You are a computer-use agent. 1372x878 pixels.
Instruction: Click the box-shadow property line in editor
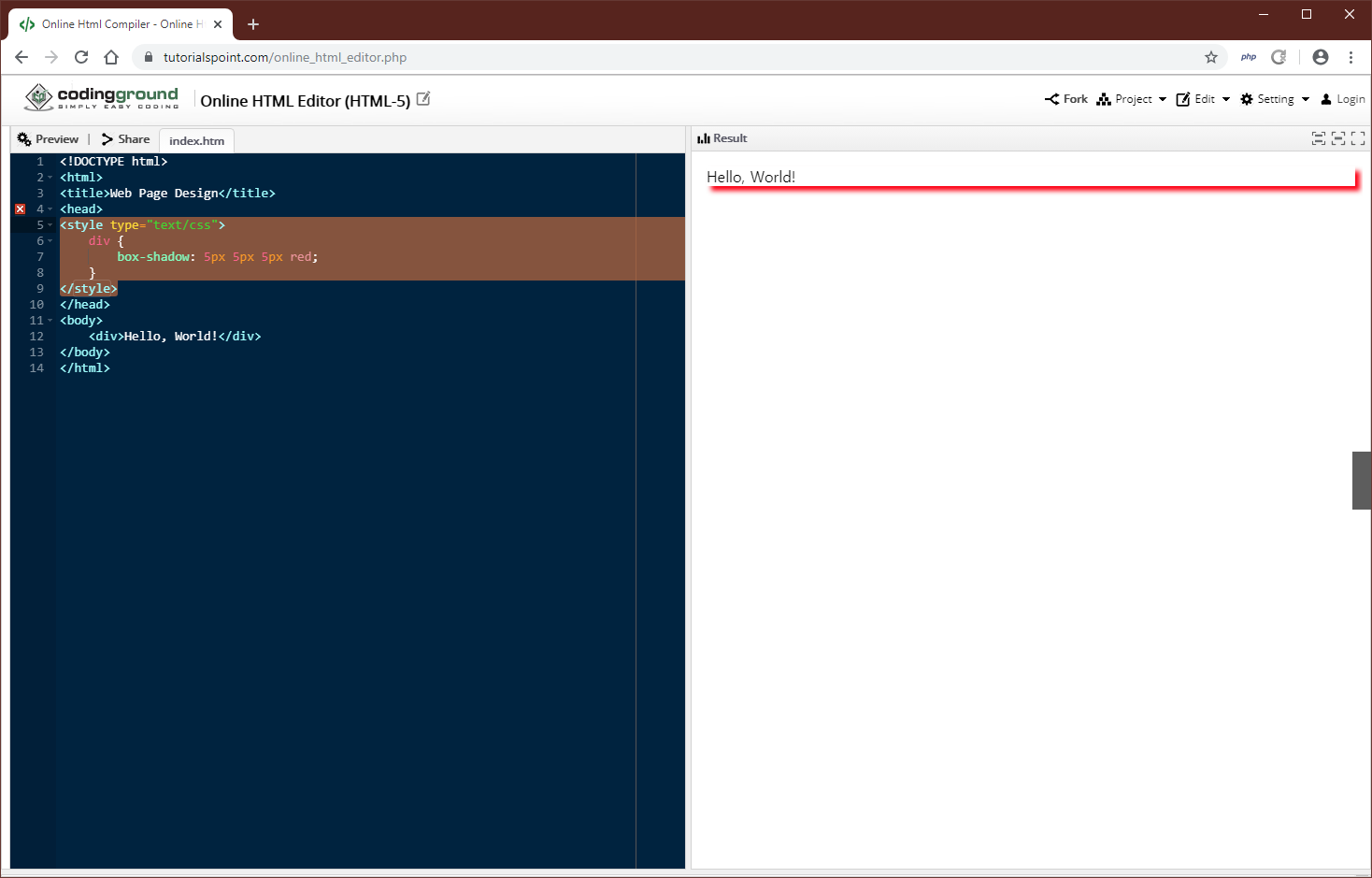[218, 257]
